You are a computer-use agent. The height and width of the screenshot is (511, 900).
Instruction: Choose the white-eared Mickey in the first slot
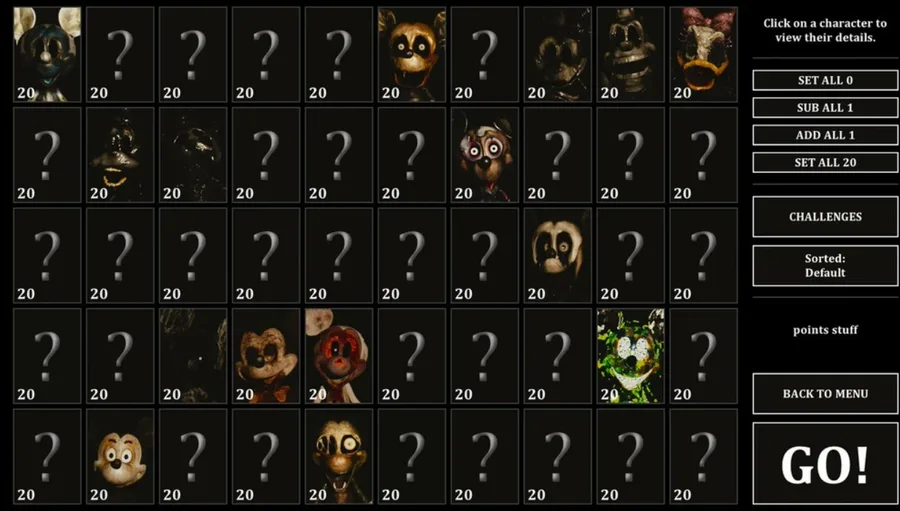[x=47, y=55]
